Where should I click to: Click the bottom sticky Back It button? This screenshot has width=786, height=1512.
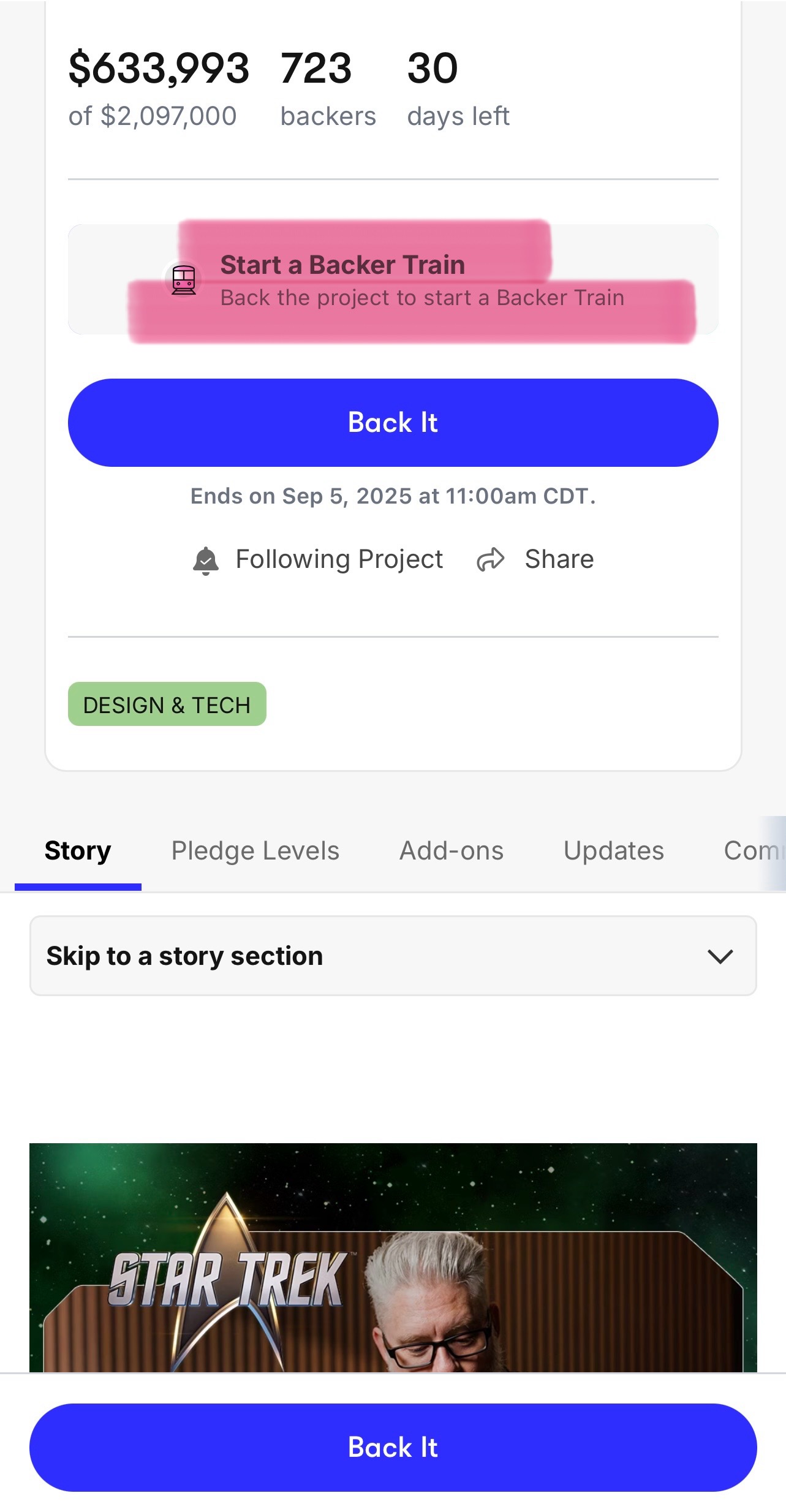tap(393, 1447)
